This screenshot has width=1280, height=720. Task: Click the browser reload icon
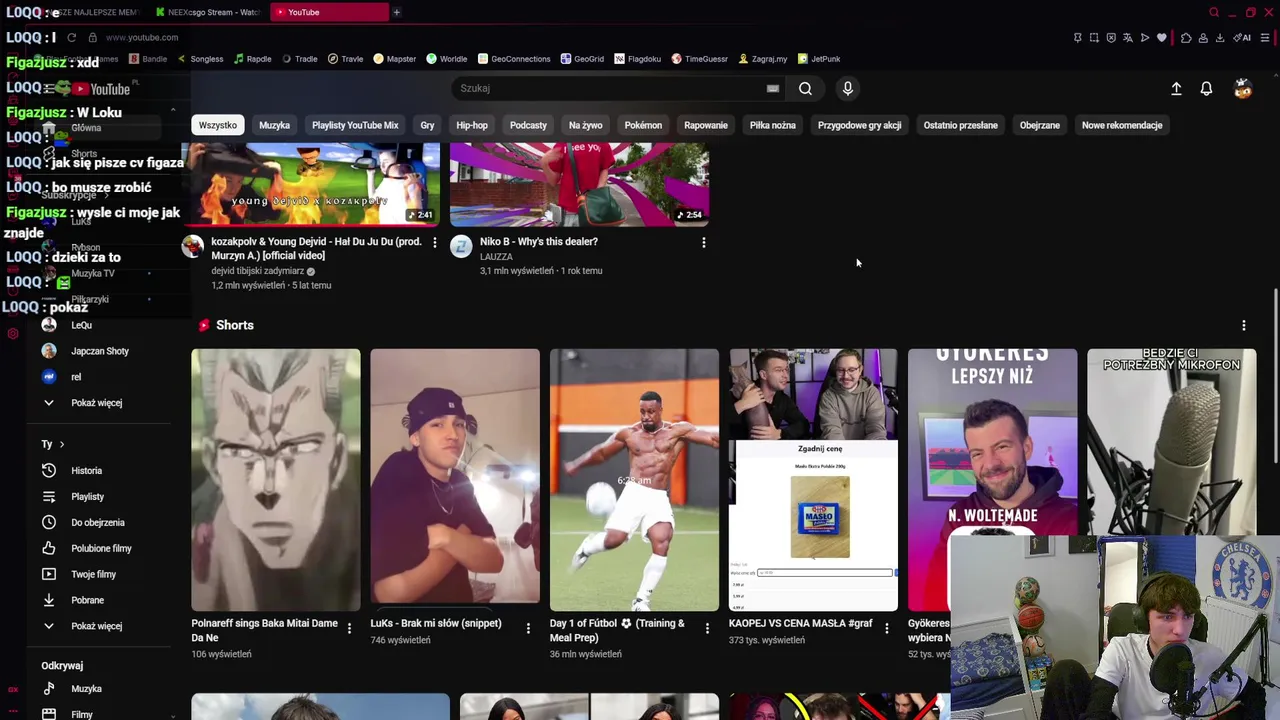point(71,37)
